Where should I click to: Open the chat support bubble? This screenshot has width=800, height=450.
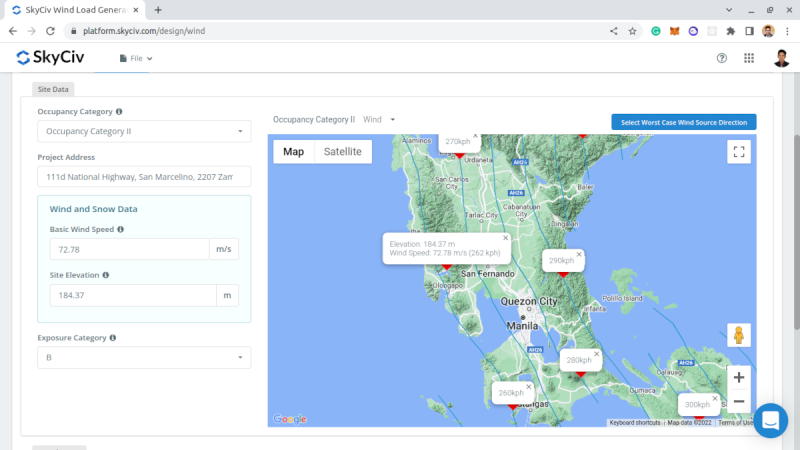(x=770, y=421)
